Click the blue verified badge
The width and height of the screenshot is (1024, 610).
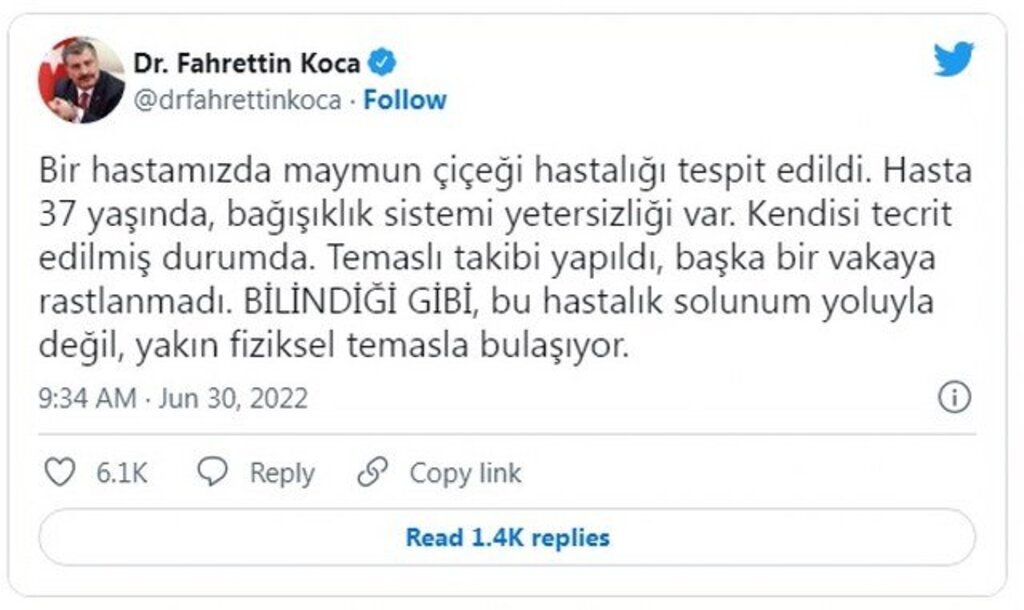tap(382, 62)
